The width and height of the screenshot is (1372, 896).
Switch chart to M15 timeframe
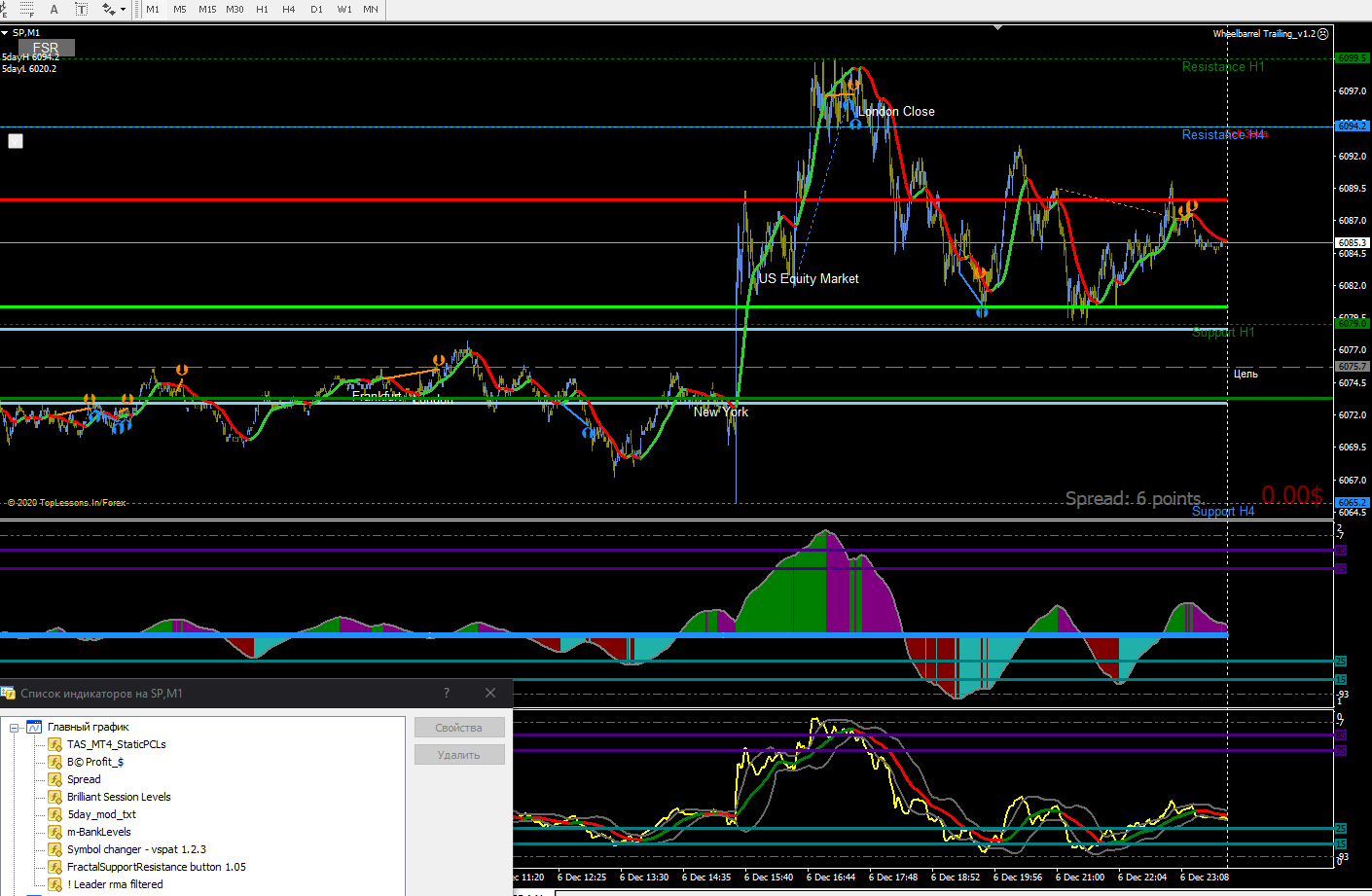coord(207,10)
